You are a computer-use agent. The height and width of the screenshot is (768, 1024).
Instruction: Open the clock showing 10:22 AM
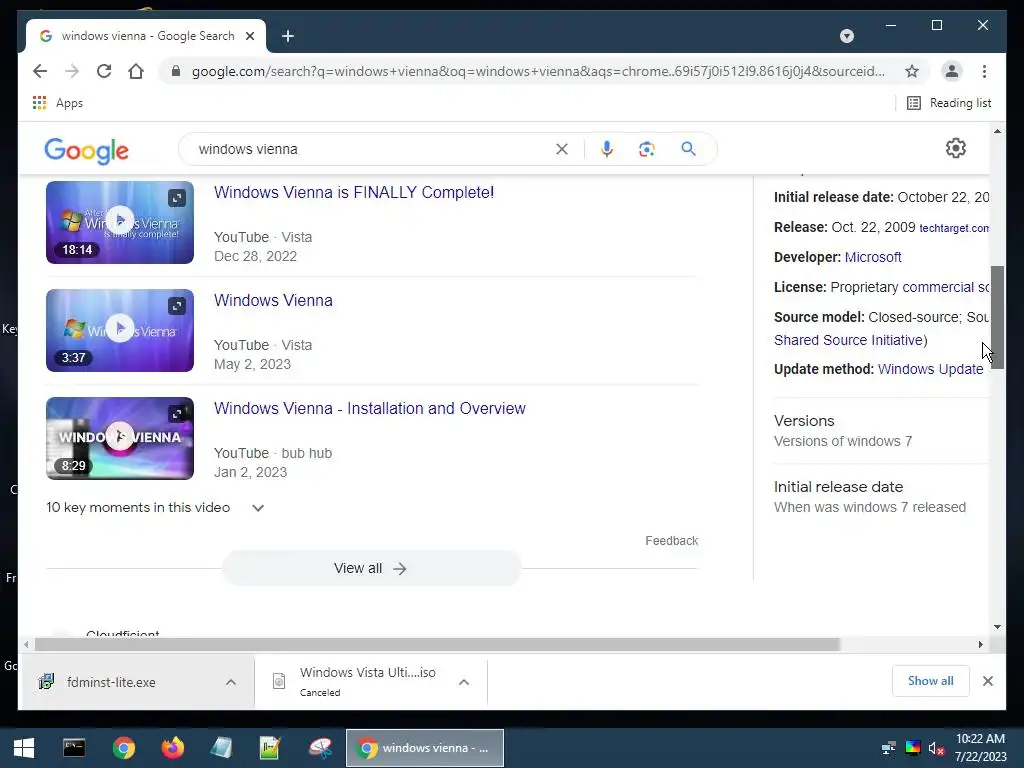(x=980, y=748)
